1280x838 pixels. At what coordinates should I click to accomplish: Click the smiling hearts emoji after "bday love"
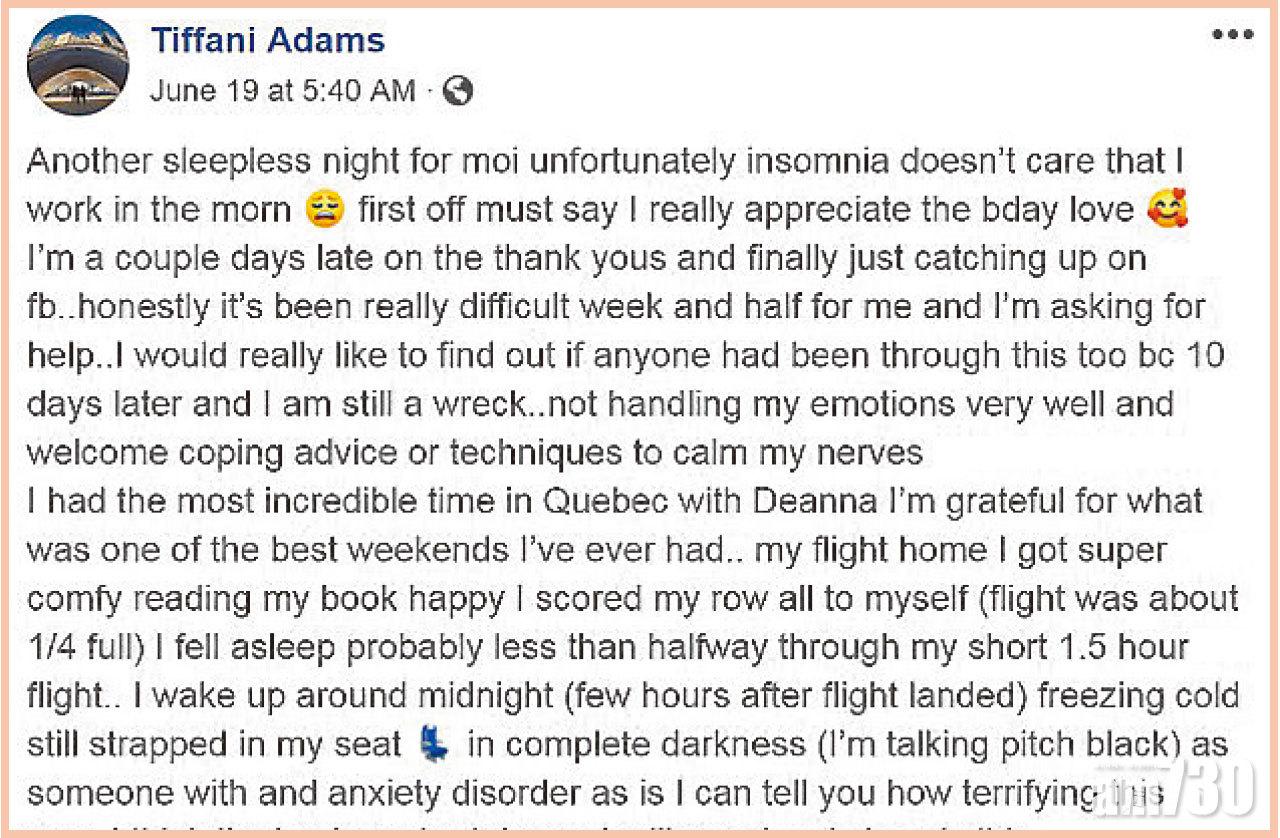pyautogui.click(x=1165, y=209)
